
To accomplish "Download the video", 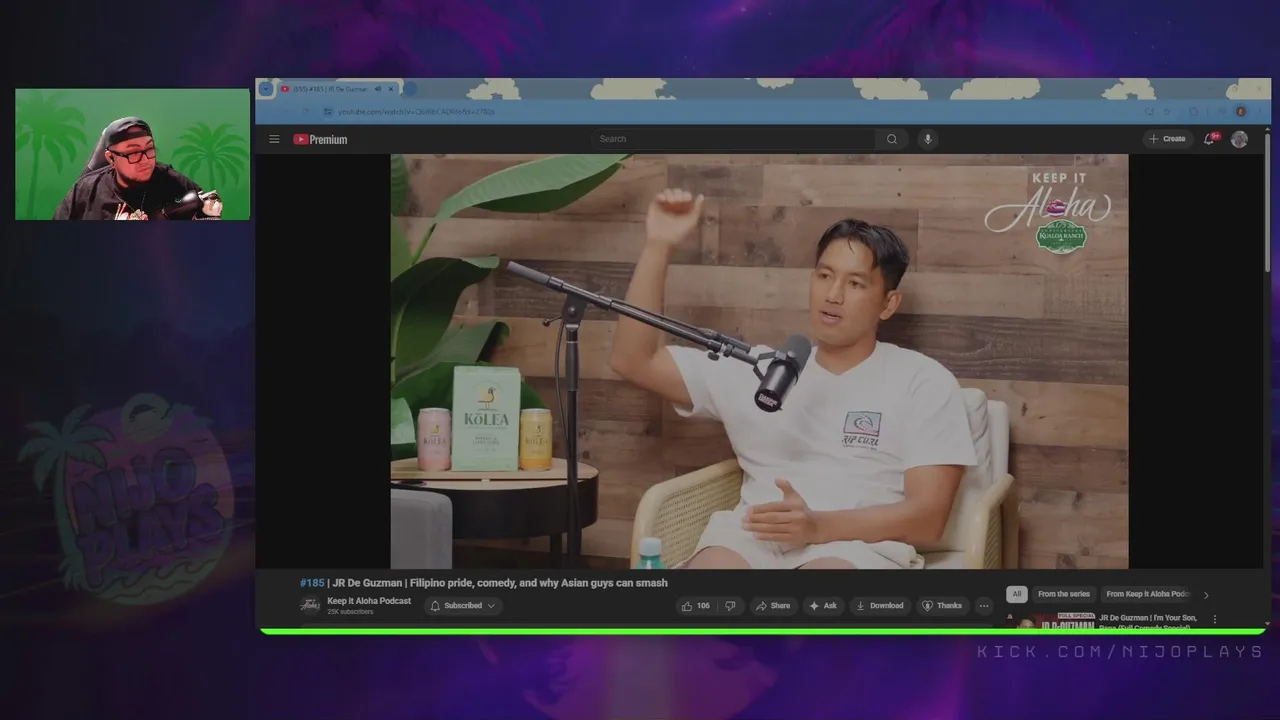I will tap(880, 605).
